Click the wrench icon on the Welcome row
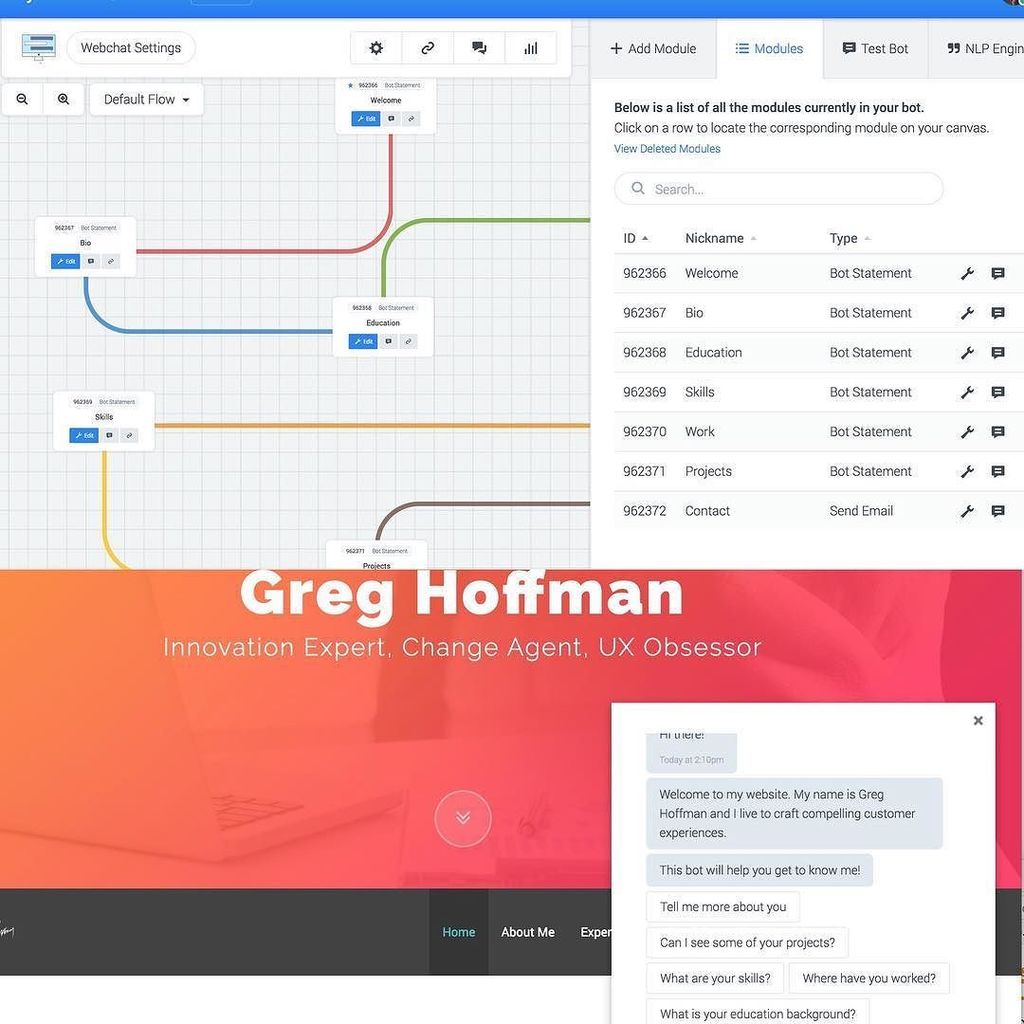1024x1024 pixels. coord(966,272)
